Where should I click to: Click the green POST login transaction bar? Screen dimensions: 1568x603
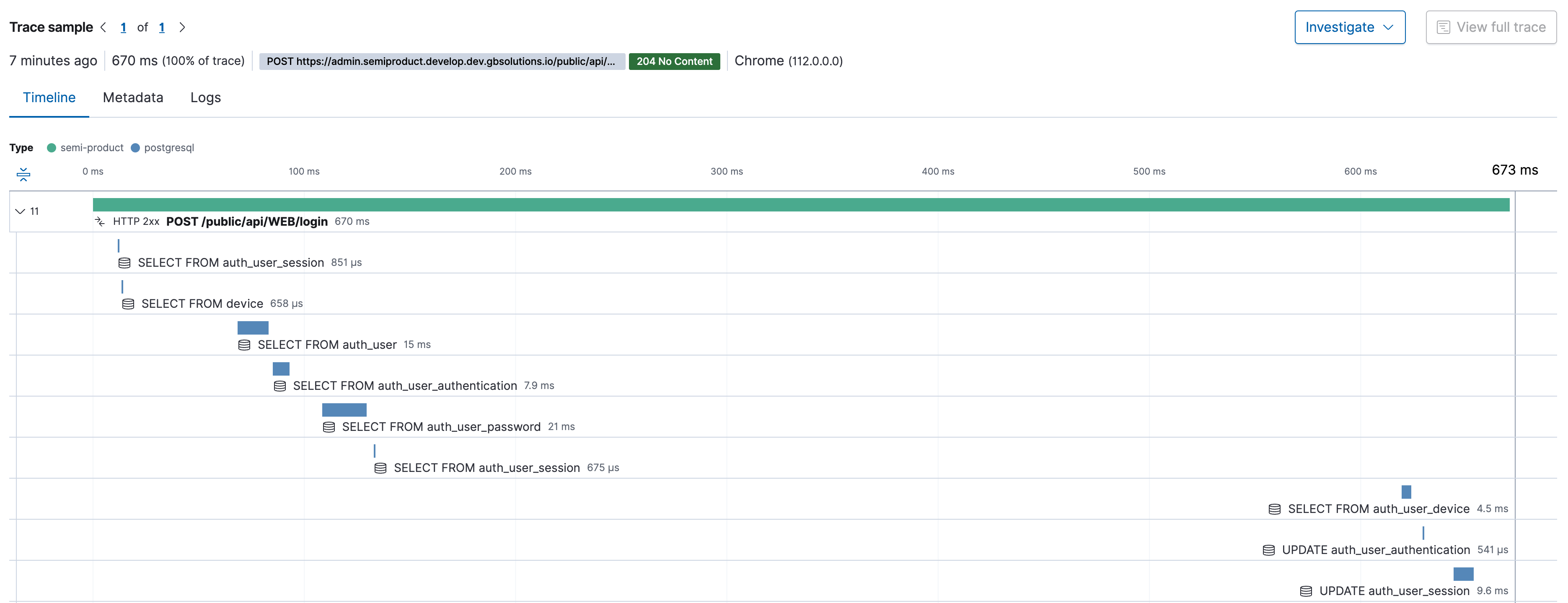pos(800,204)
